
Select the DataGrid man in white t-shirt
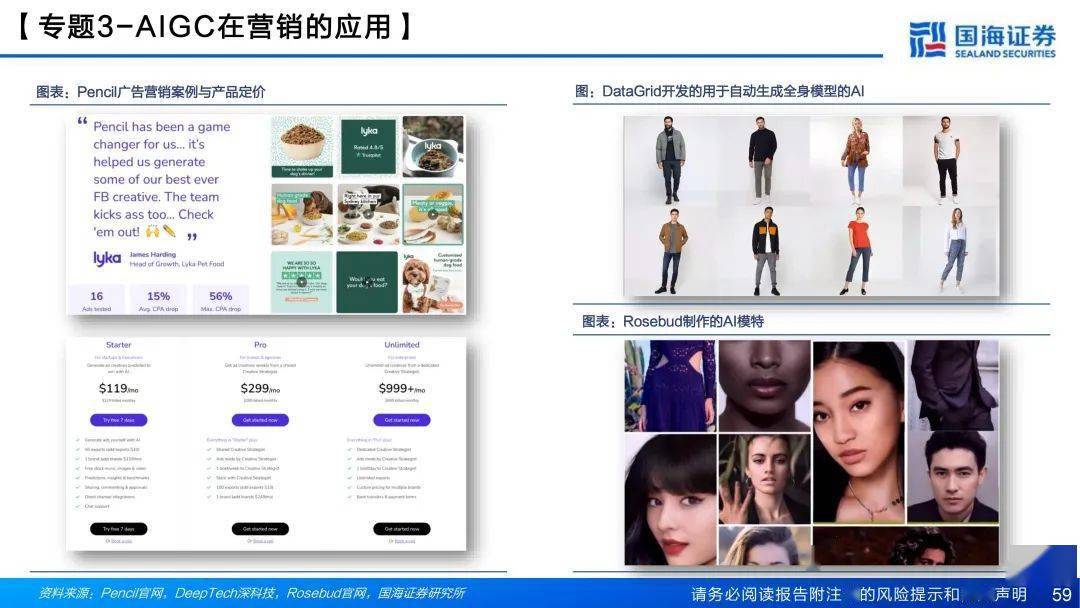click(x=947, y=160)
